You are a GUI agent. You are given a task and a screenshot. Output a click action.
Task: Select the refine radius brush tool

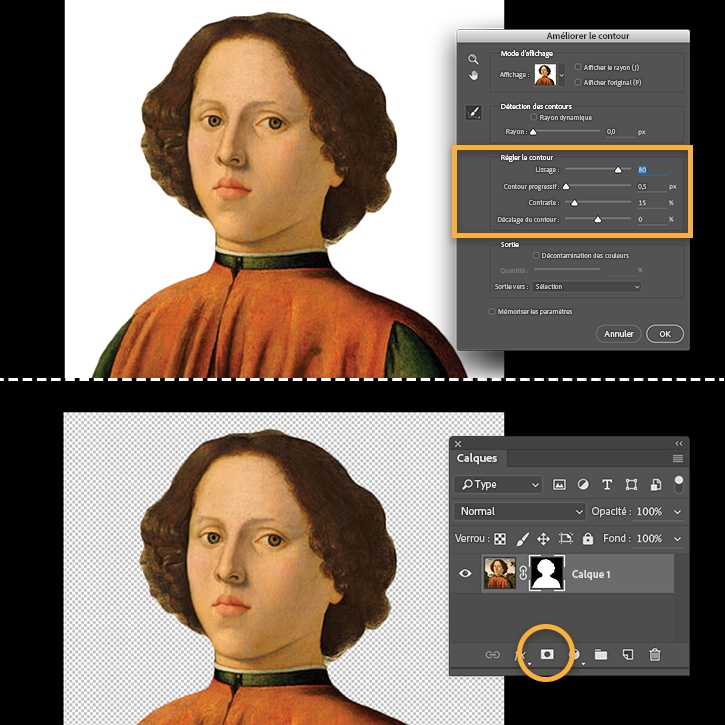473,112
